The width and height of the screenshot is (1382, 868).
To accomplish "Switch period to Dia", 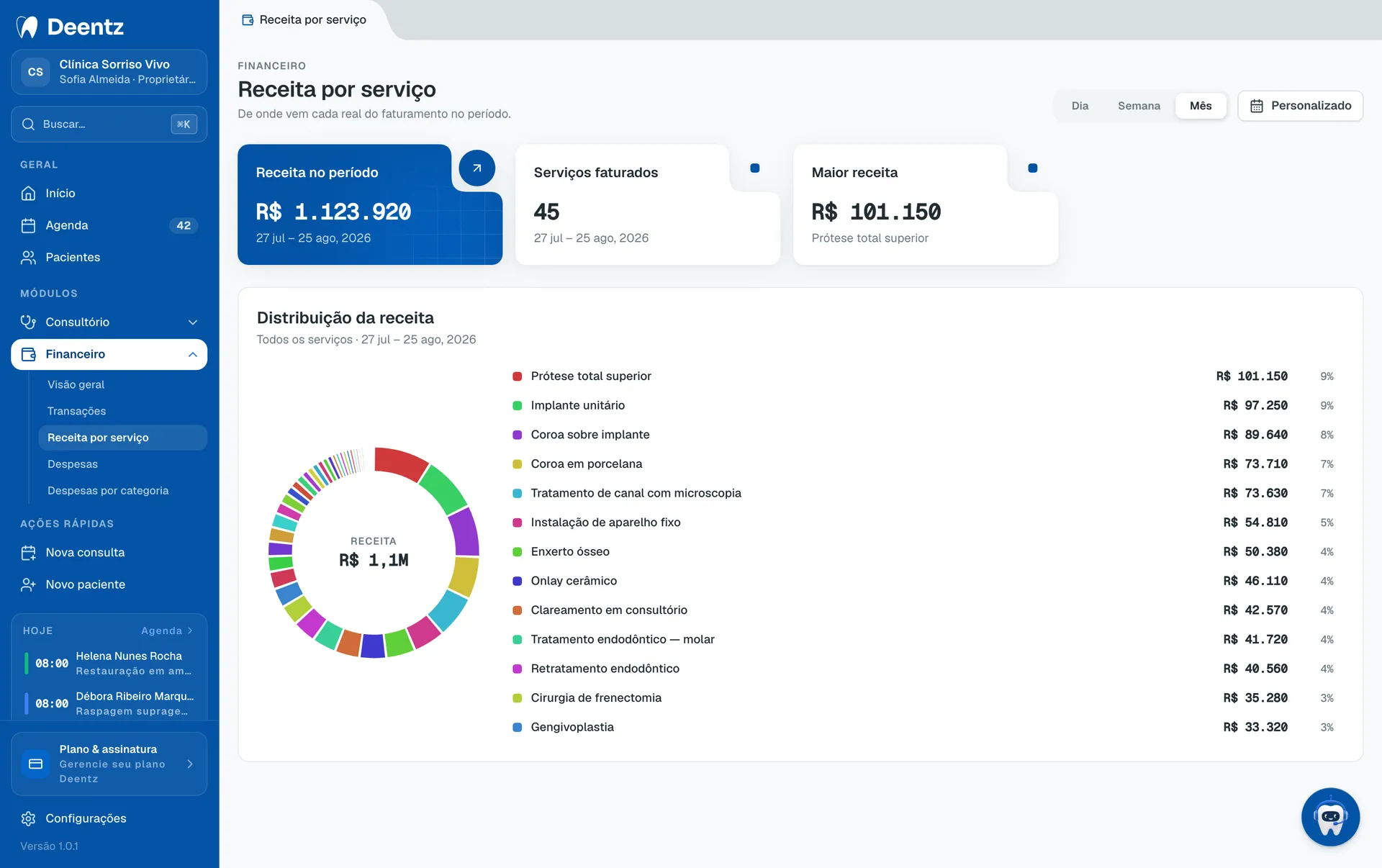I will pos(1080,106).
